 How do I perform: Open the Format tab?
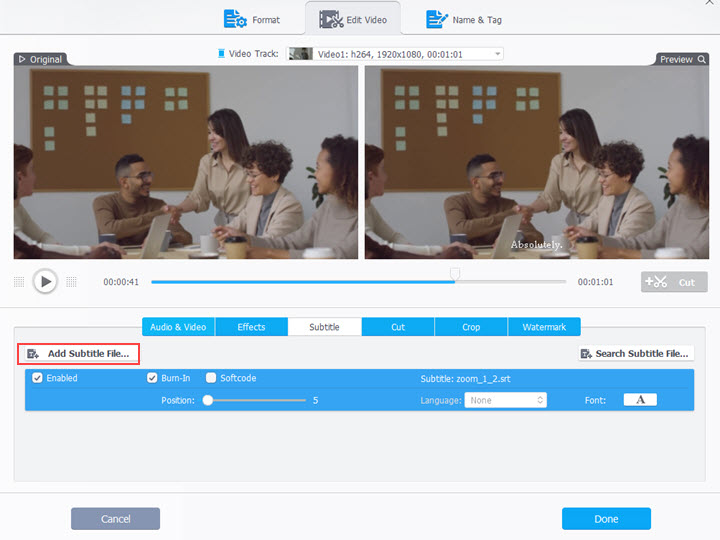point(252,20)
